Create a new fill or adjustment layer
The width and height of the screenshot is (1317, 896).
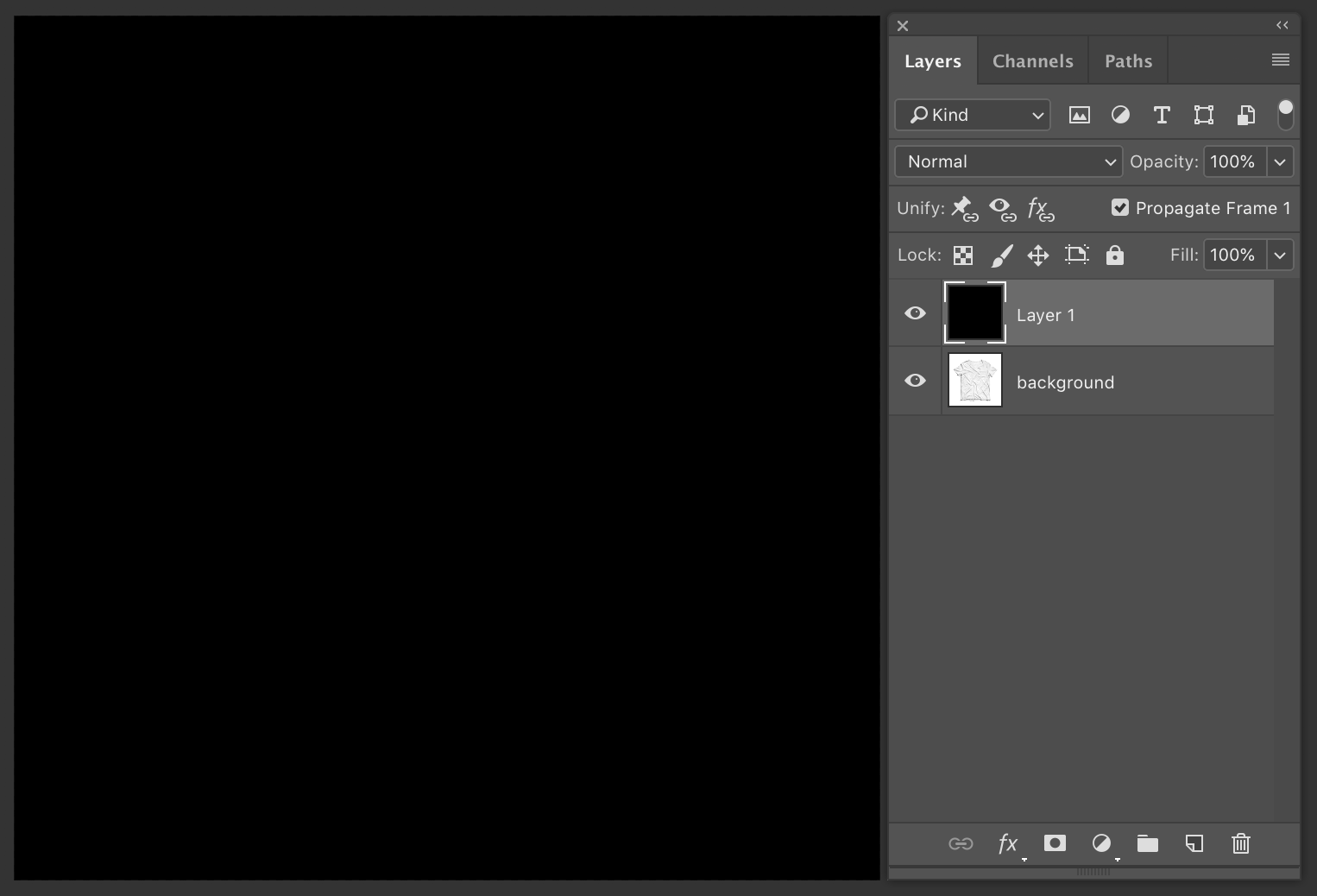pos(1100,844)
